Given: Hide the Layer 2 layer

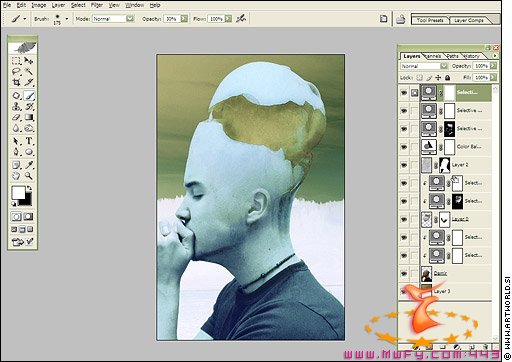Looking at the screenshot, I should (x=404, y=165).
